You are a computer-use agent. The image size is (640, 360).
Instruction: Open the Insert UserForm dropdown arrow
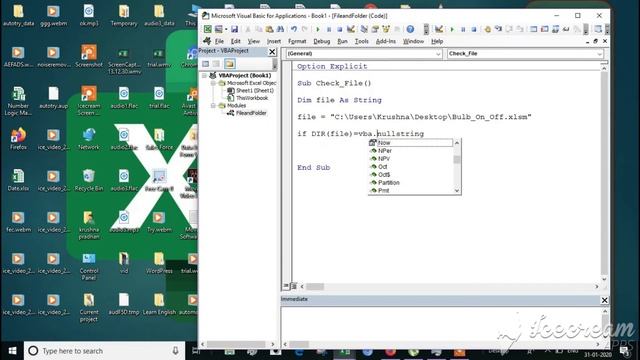[226, 29]
